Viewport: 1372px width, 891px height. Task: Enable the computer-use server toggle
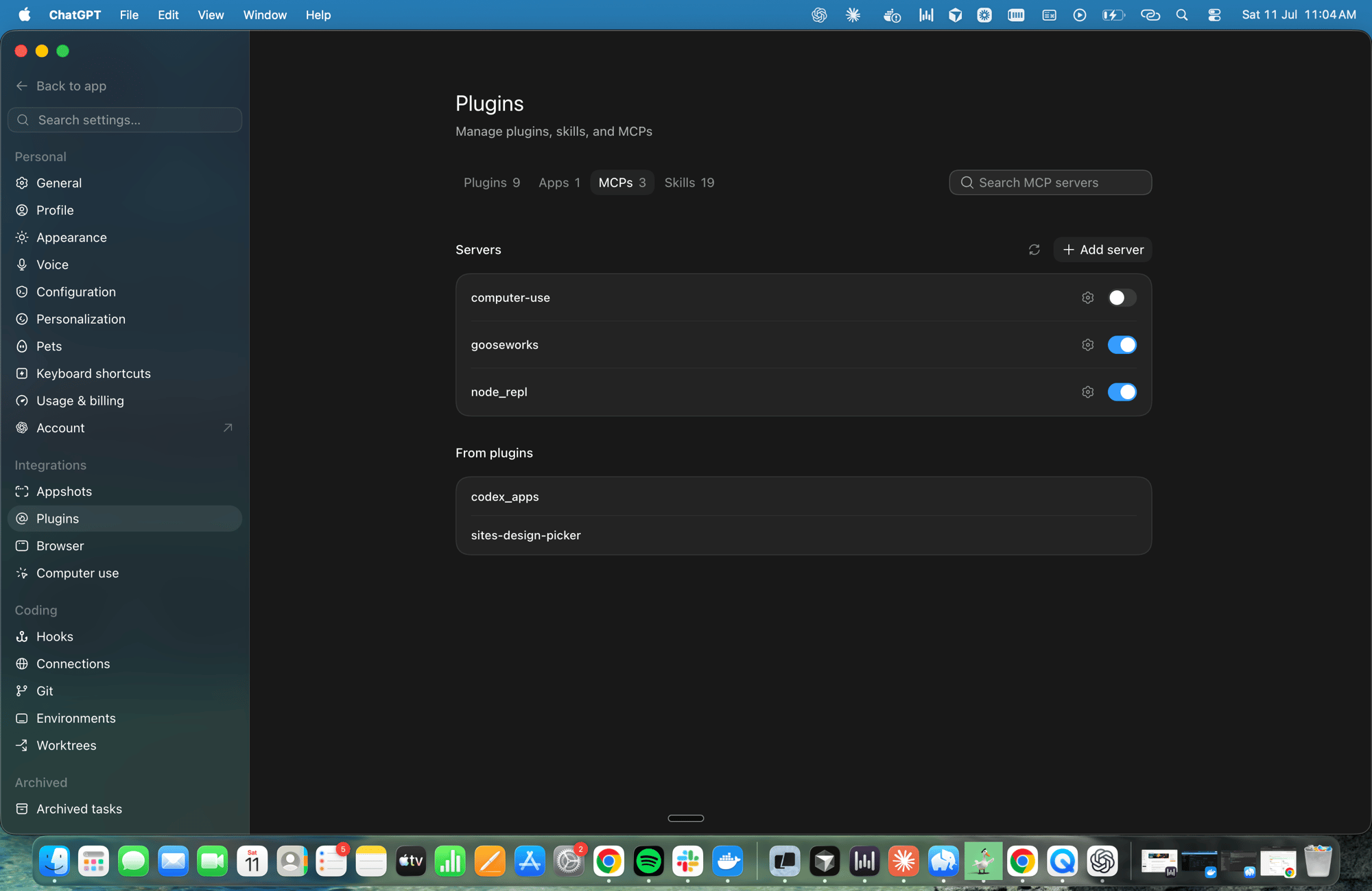[x=1122, y=298]
